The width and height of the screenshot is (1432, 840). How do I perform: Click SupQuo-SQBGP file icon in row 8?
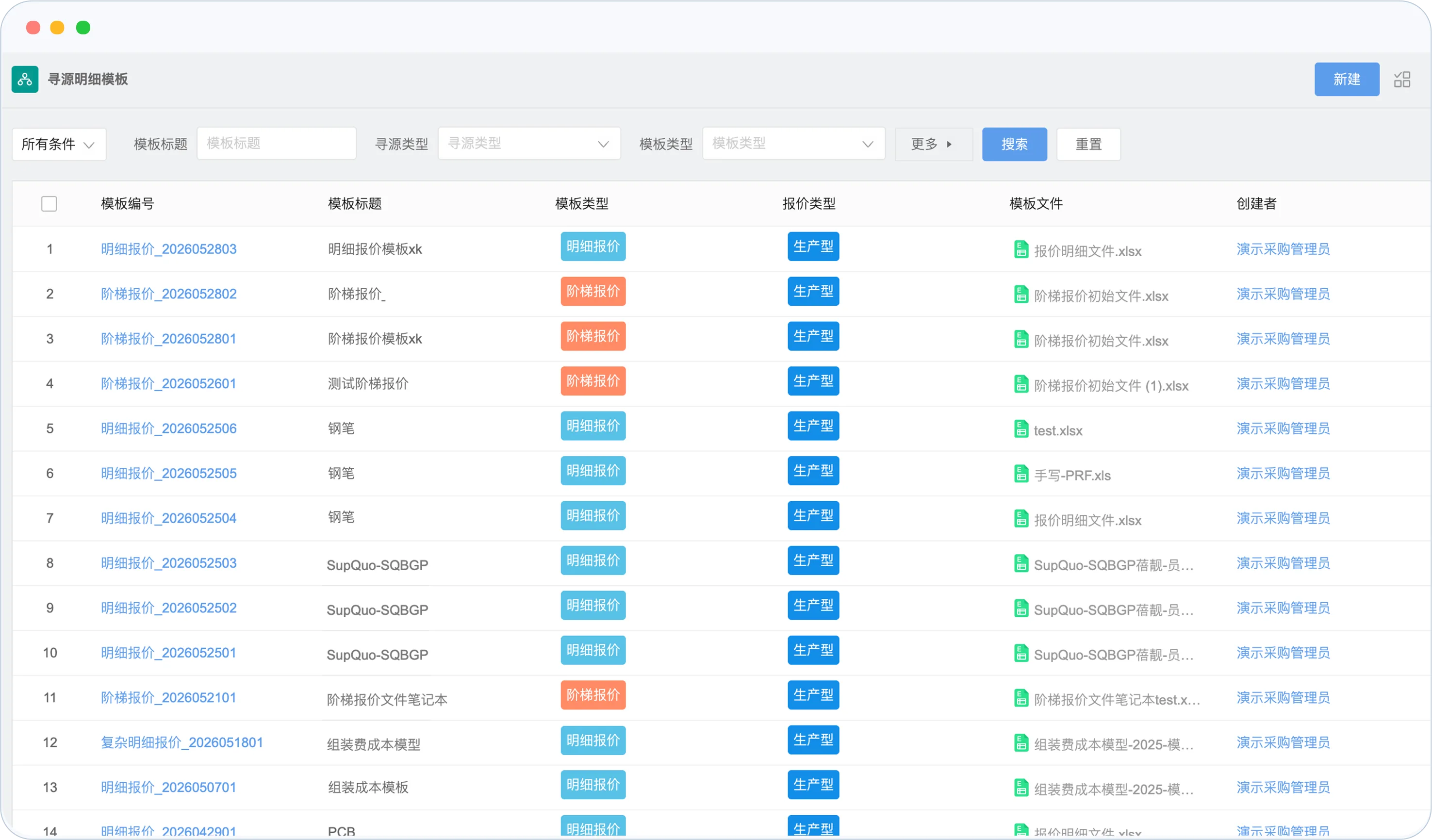coord(1021,564)
